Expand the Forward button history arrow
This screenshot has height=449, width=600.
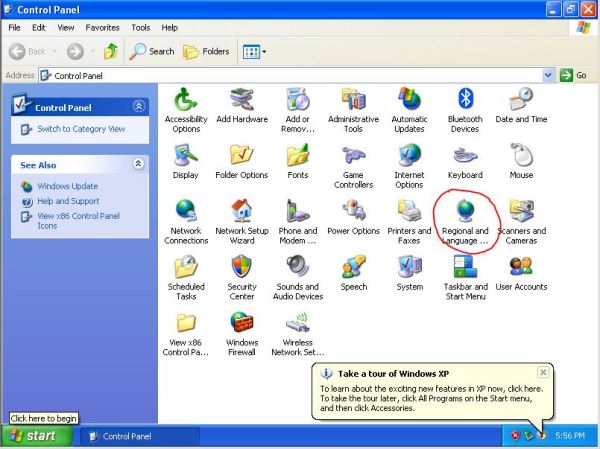(93, 52)
